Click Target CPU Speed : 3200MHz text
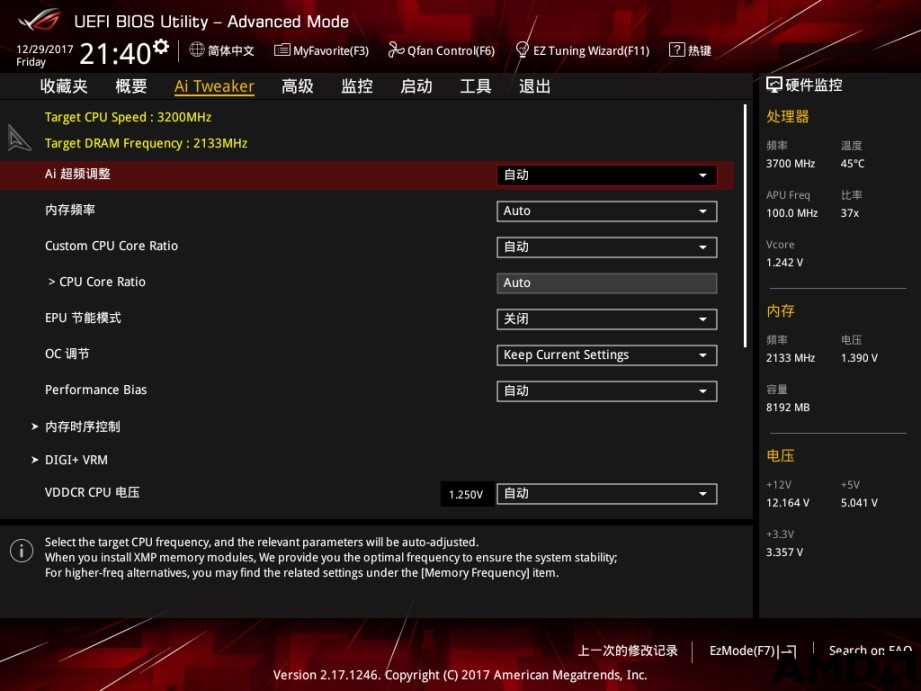The image size is (921, 691). [x=128, y=117]
